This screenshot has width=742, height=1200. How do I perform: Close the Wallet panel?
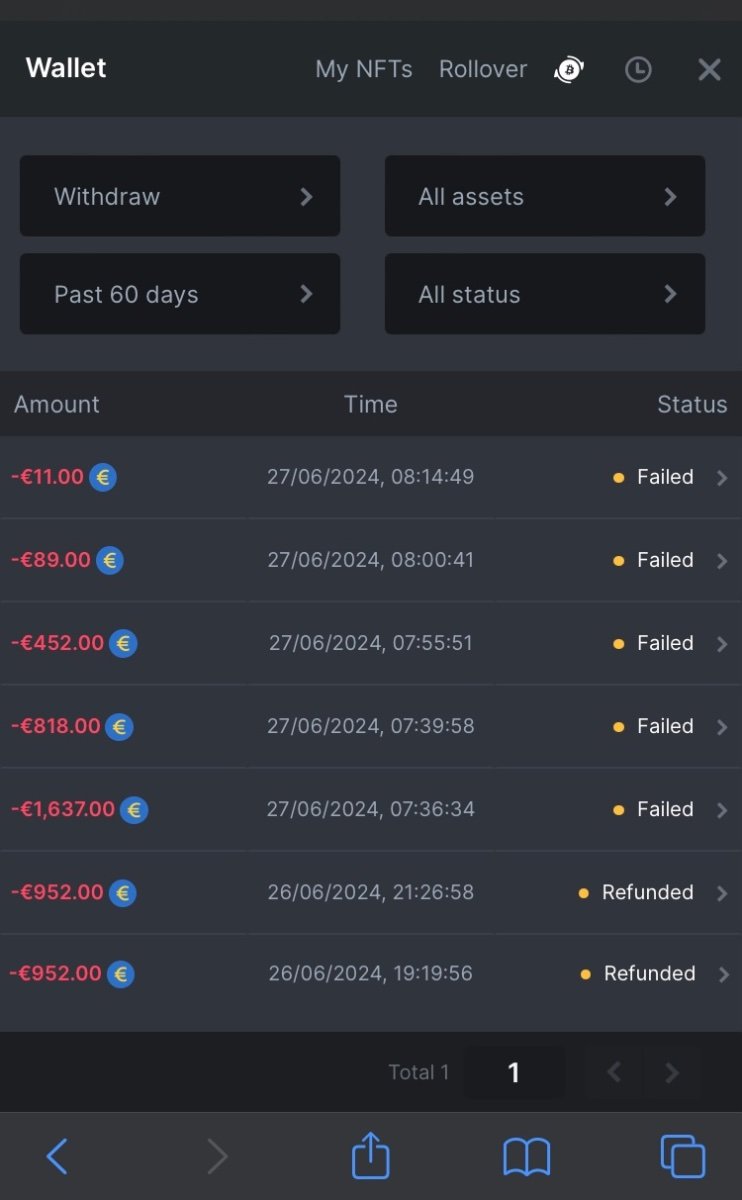709,69
